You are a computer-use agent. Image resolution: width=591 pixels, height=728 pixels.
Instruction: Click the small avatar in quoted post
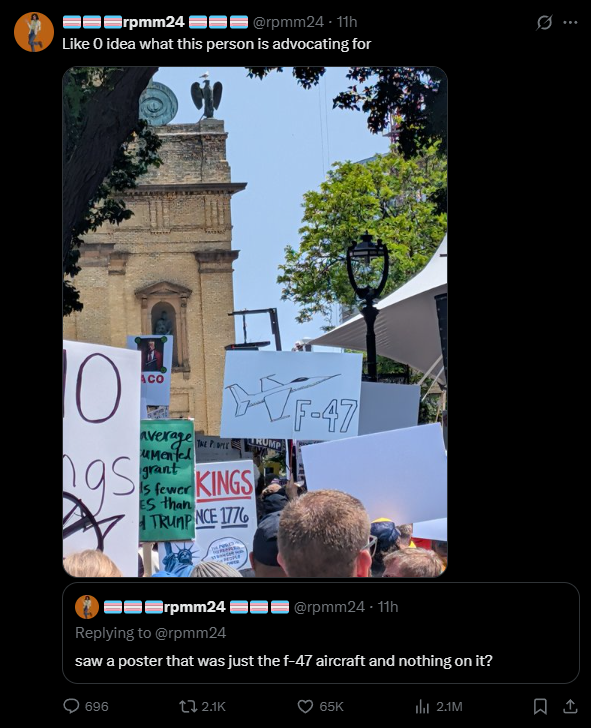tap(87, 607)
